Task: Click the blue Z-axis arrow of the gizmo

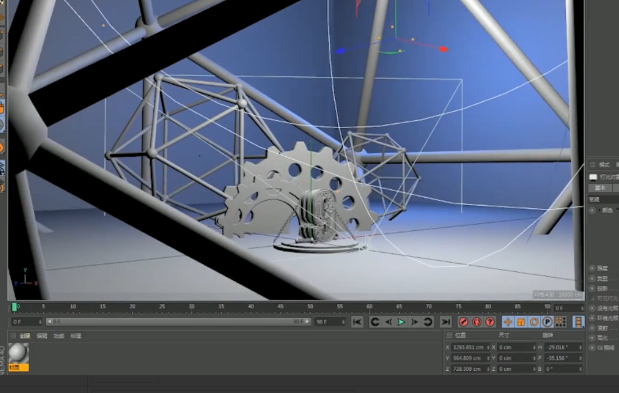Action: (340, 51)
